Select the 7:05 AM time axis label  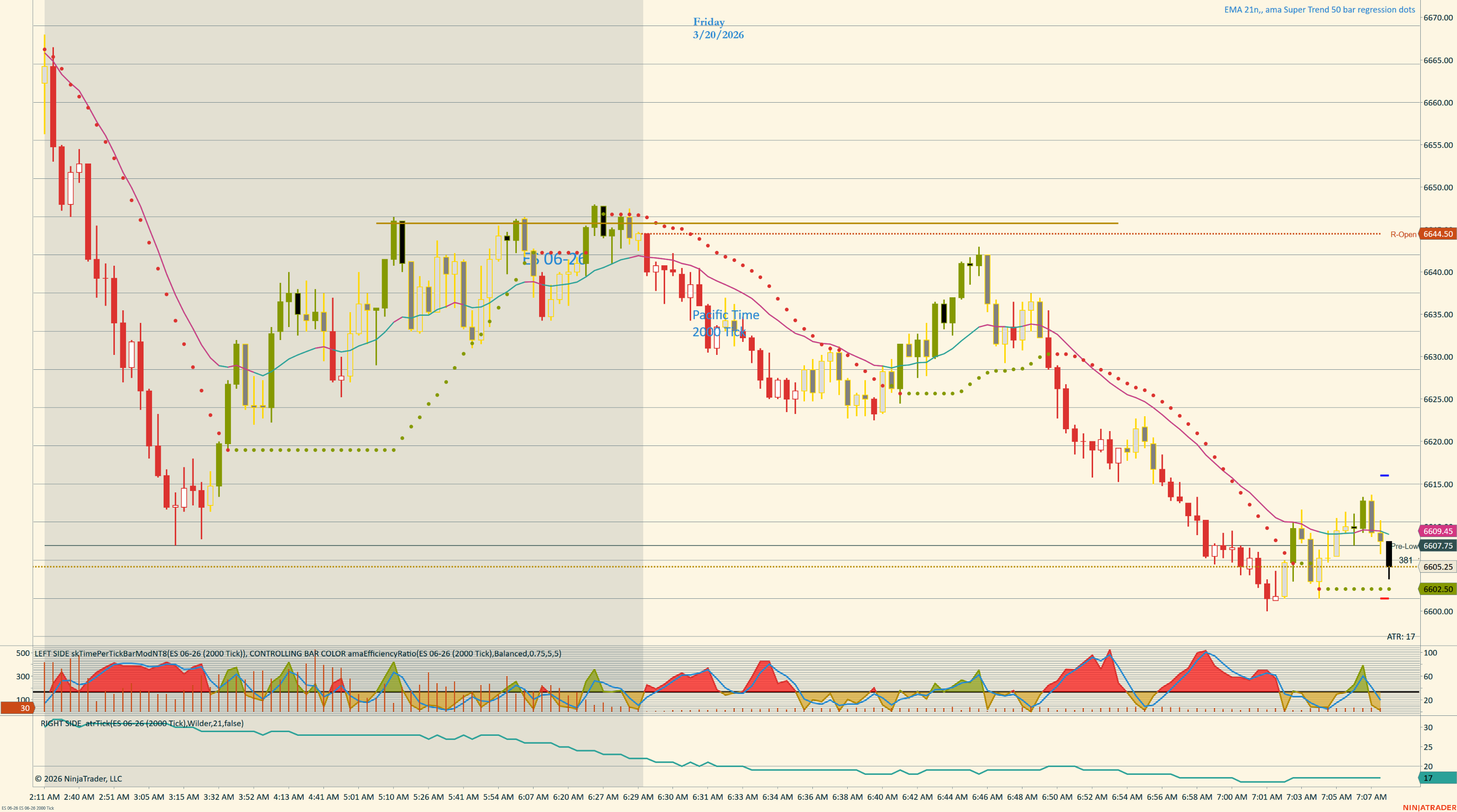(x=1337, y=797)
